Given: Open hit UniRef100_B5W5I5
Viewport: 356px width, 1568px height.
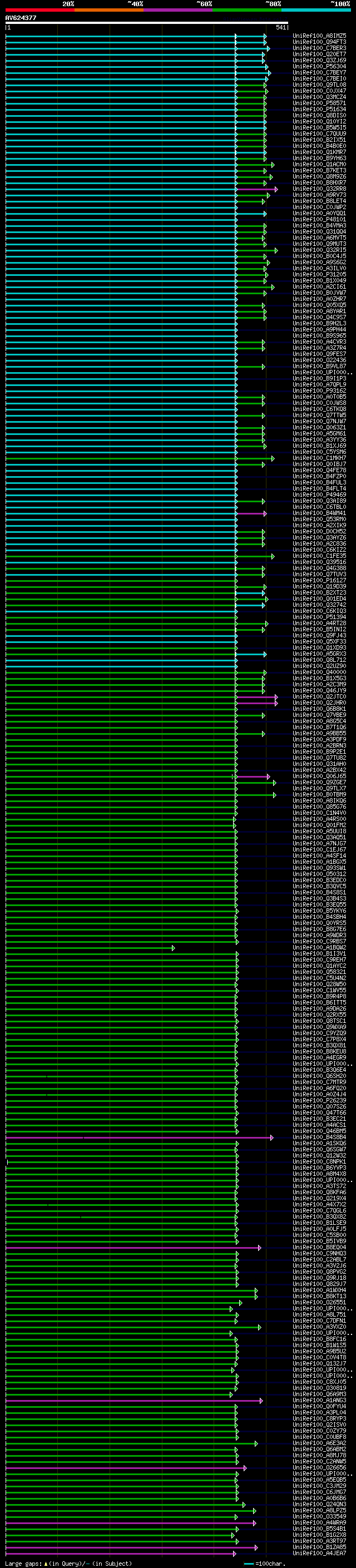Looking at the screenshot, I should (x=319, y=128).
